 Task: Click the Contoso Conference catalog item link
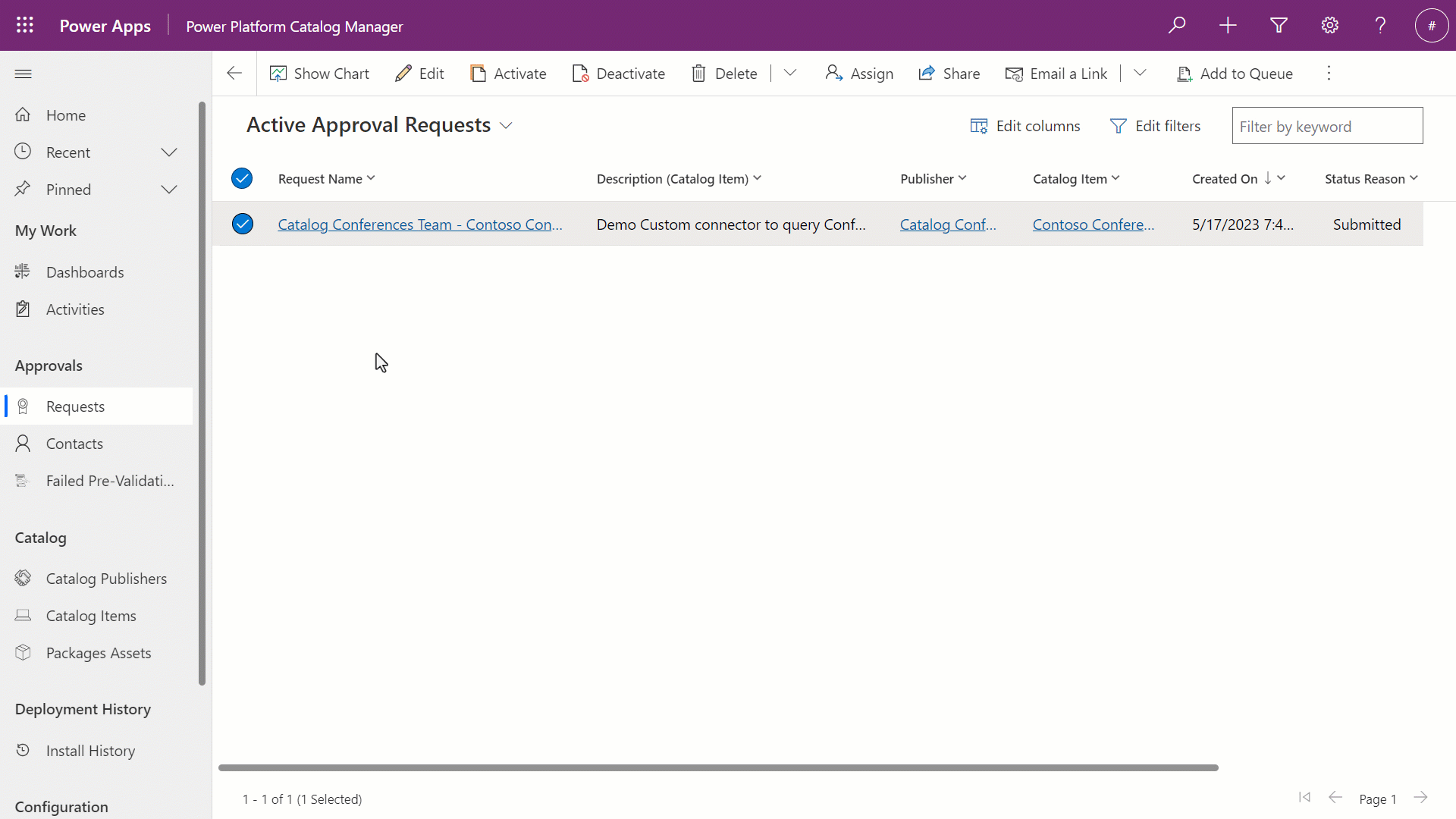(1094, 224)
